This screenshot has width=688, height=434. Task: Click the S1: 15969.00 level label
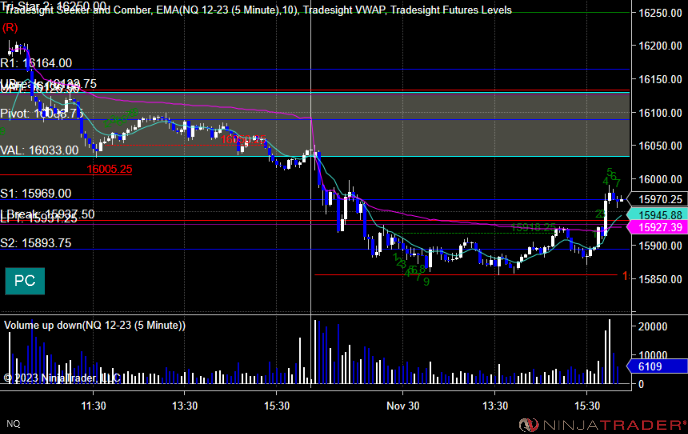pyautogui.click(x=36, y=194)
